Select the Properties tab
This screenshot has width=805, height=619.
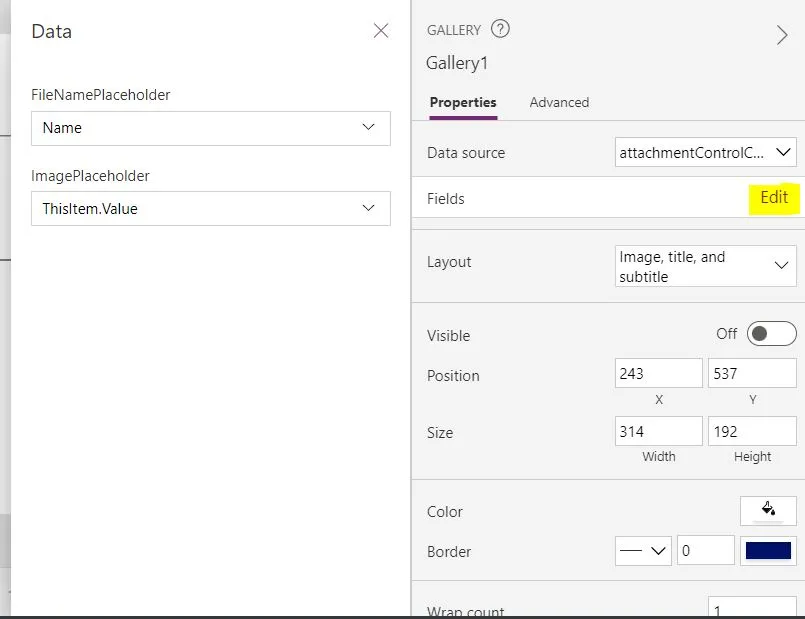pos(463,102)
